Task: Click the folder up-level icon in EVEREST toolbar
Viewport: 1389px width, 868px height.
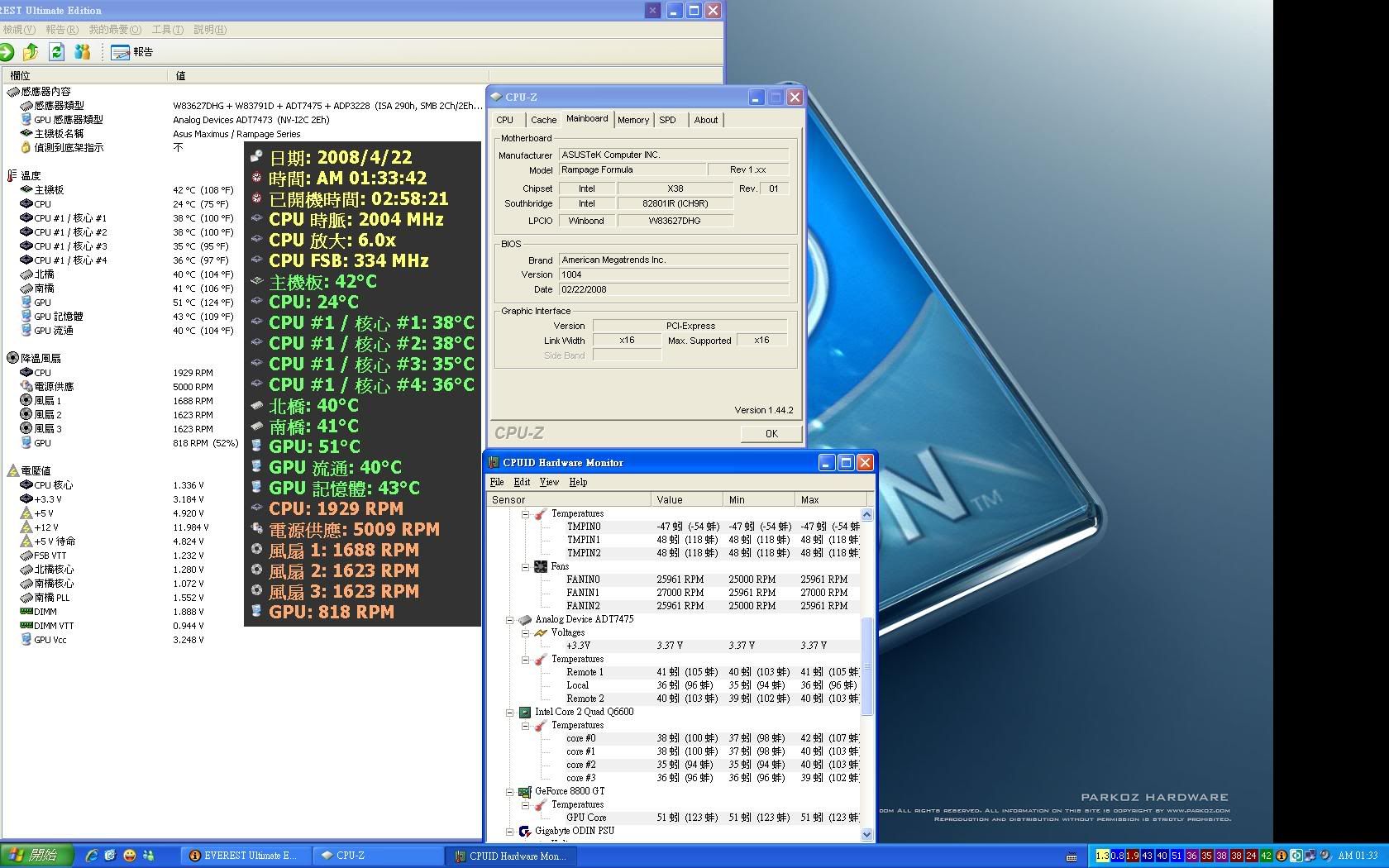Action: 31,52
